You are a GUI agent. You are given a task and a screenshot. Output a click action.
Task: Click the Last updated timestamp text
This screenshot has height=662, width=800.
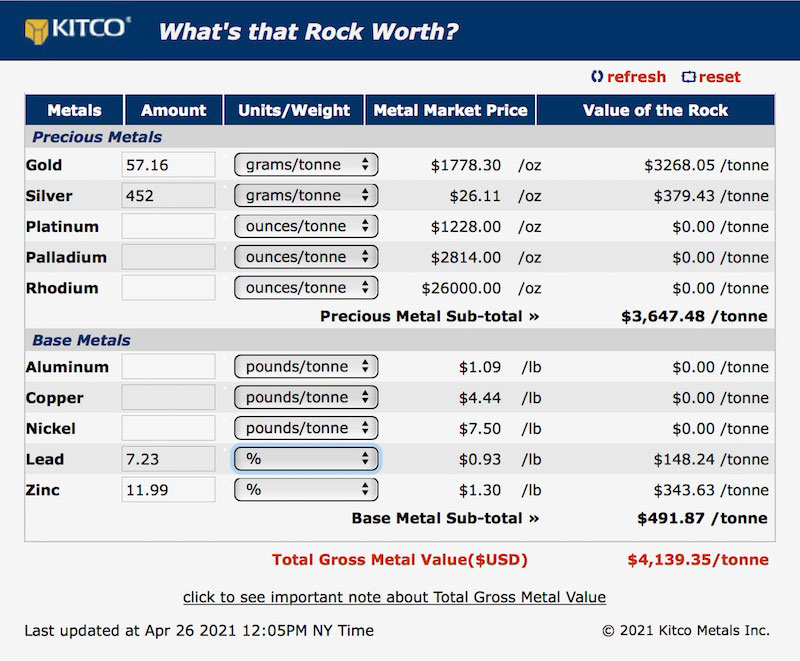[x=199, y=630]
